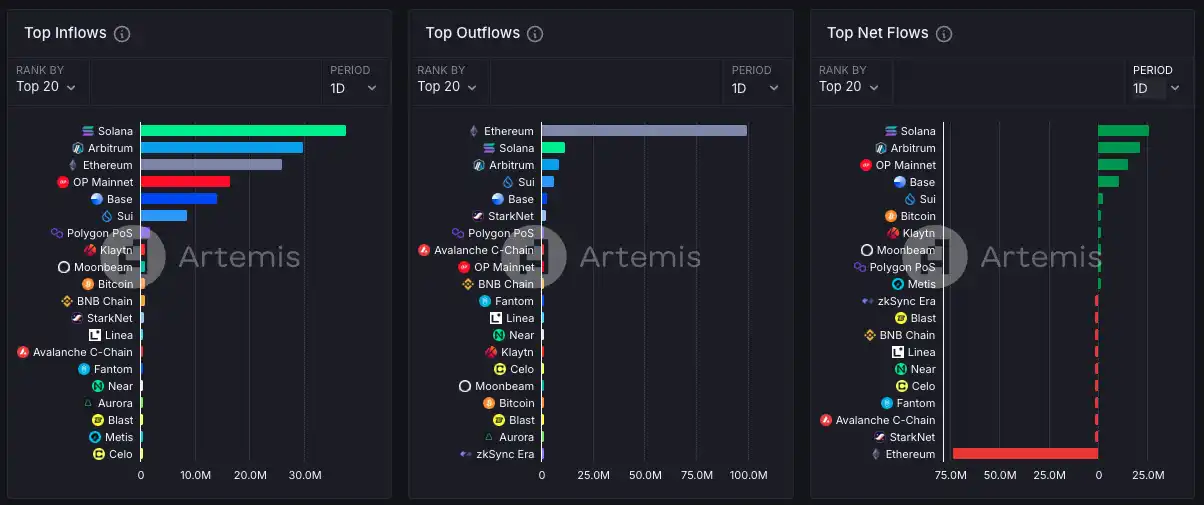The width and height of the screenshot is (1204, 505).
Task: Click the info icon beside Top Inflows
Action: pos(122,34)
